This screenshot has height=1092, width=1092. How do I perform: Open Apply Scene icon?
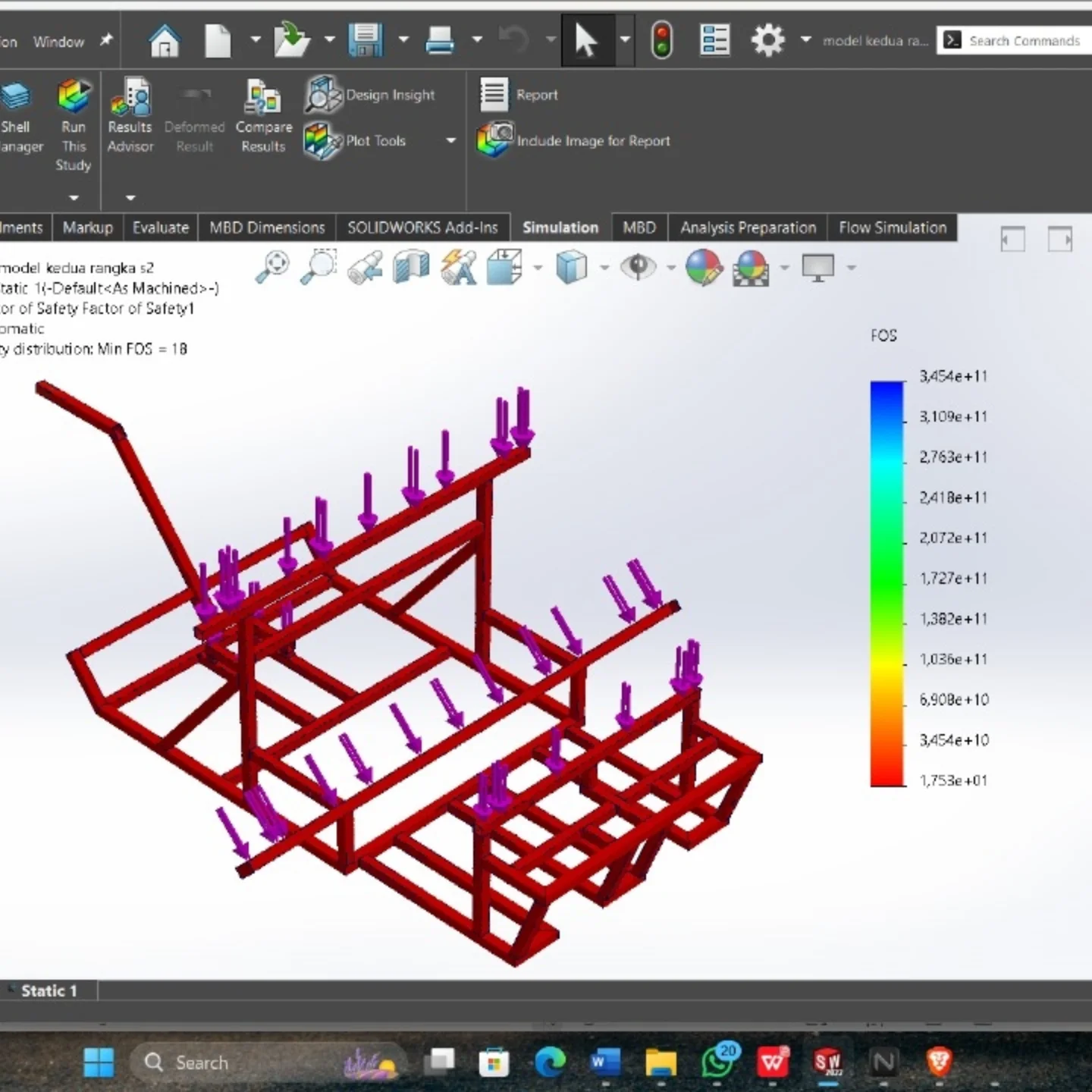click(x=751, y=267)
